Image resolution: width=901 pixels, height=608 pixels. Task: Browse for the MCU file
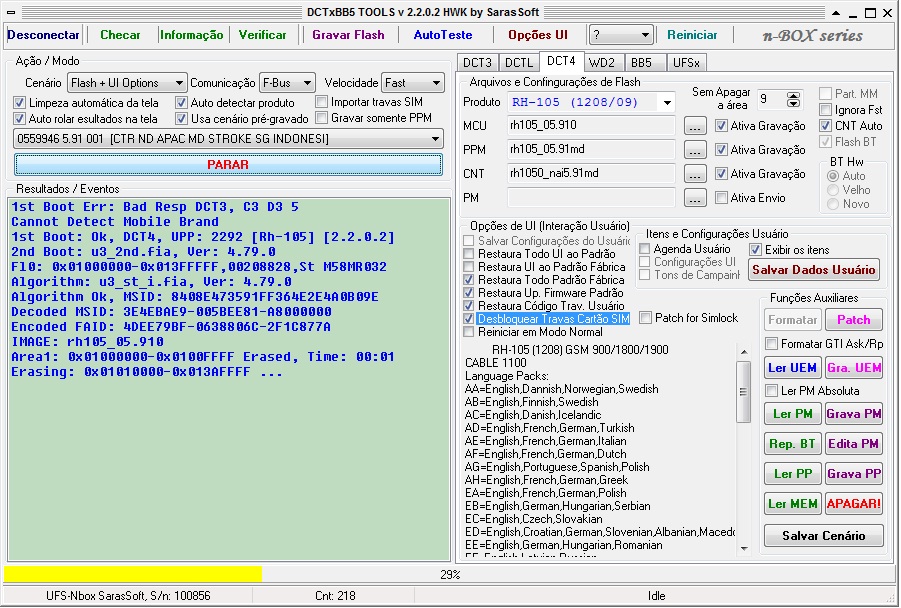695,126
